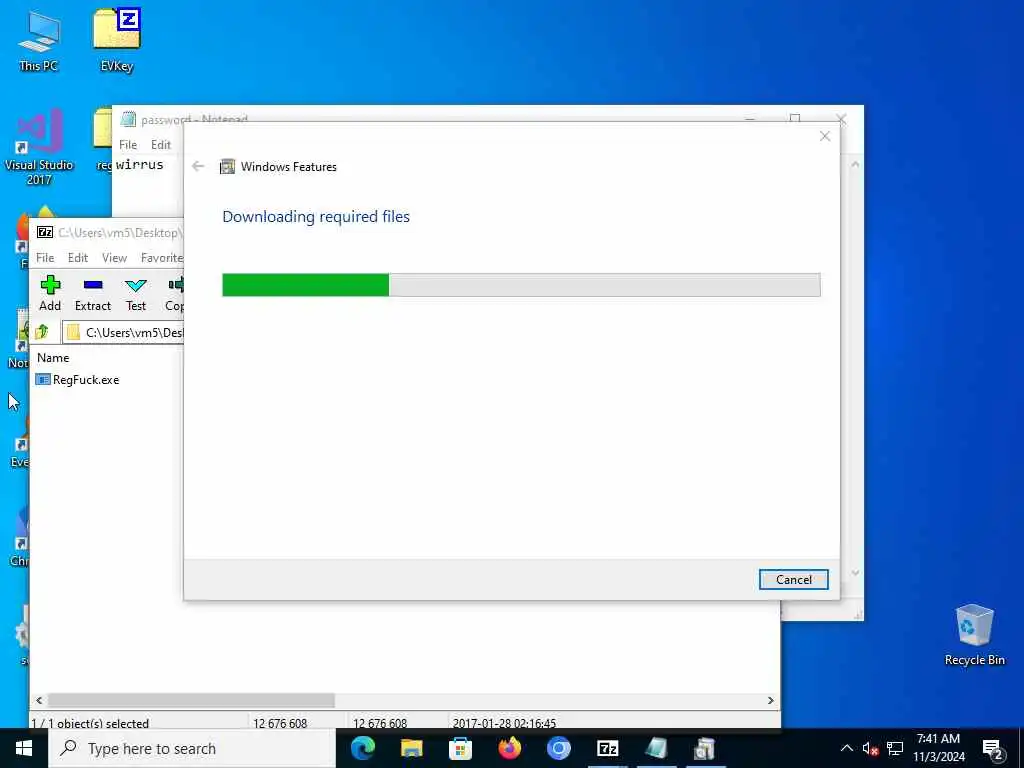Open File Explorer from the taskbar
Image resolution: width=1024 pixels, height=768 pixels.
point(411,748)
